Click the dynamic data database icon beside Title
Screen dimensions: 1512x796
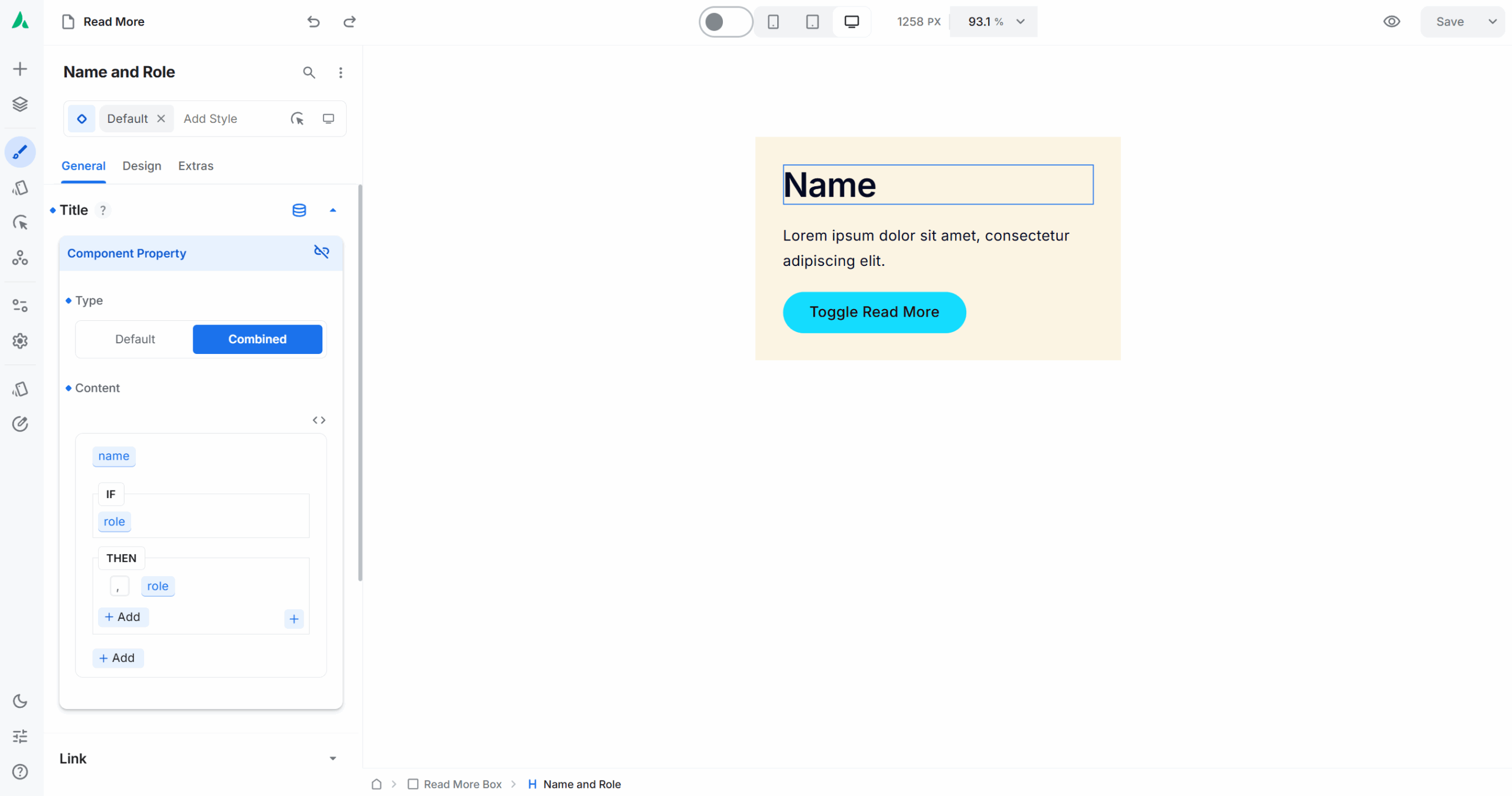(299, 210)
